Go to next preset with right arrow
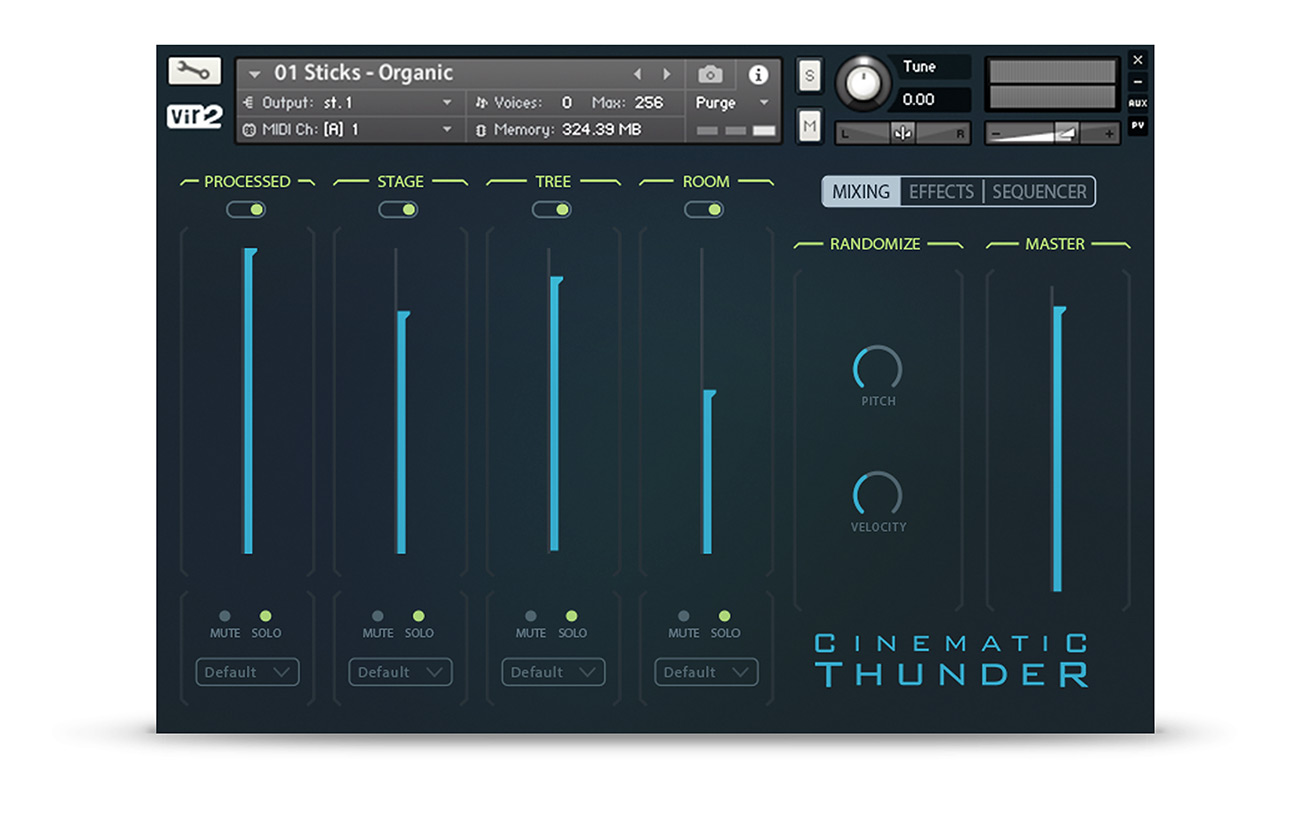1300x817 pixels. point(667,75)
